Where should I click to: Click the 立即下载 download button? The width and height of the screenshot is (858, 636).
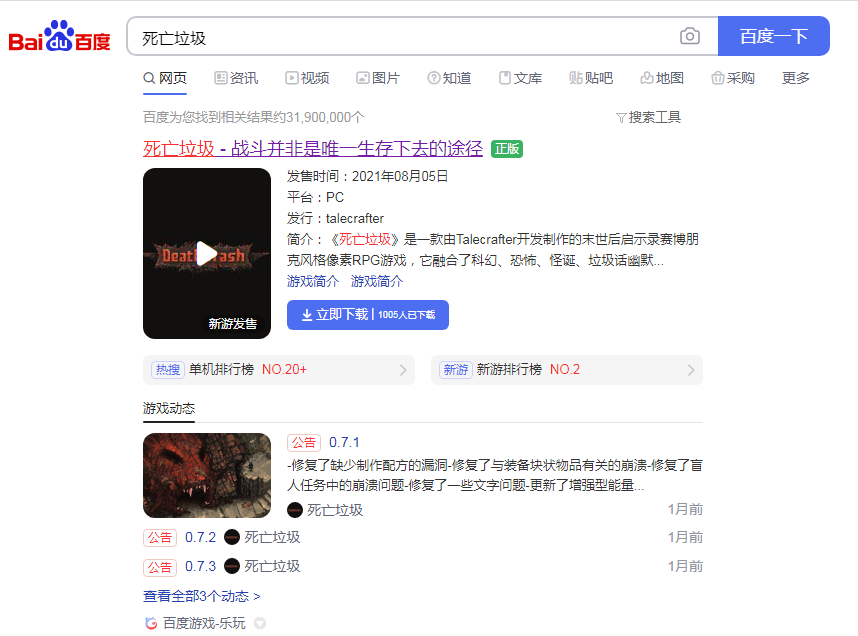pos(368,315)
